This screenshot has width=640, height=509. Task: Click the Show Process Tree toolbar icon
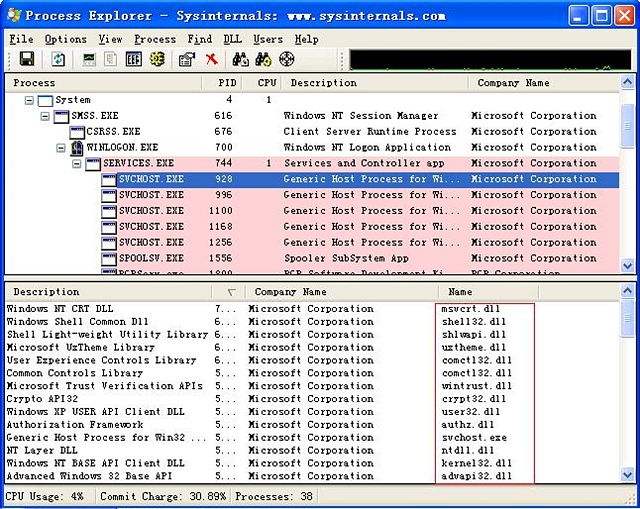110,60
